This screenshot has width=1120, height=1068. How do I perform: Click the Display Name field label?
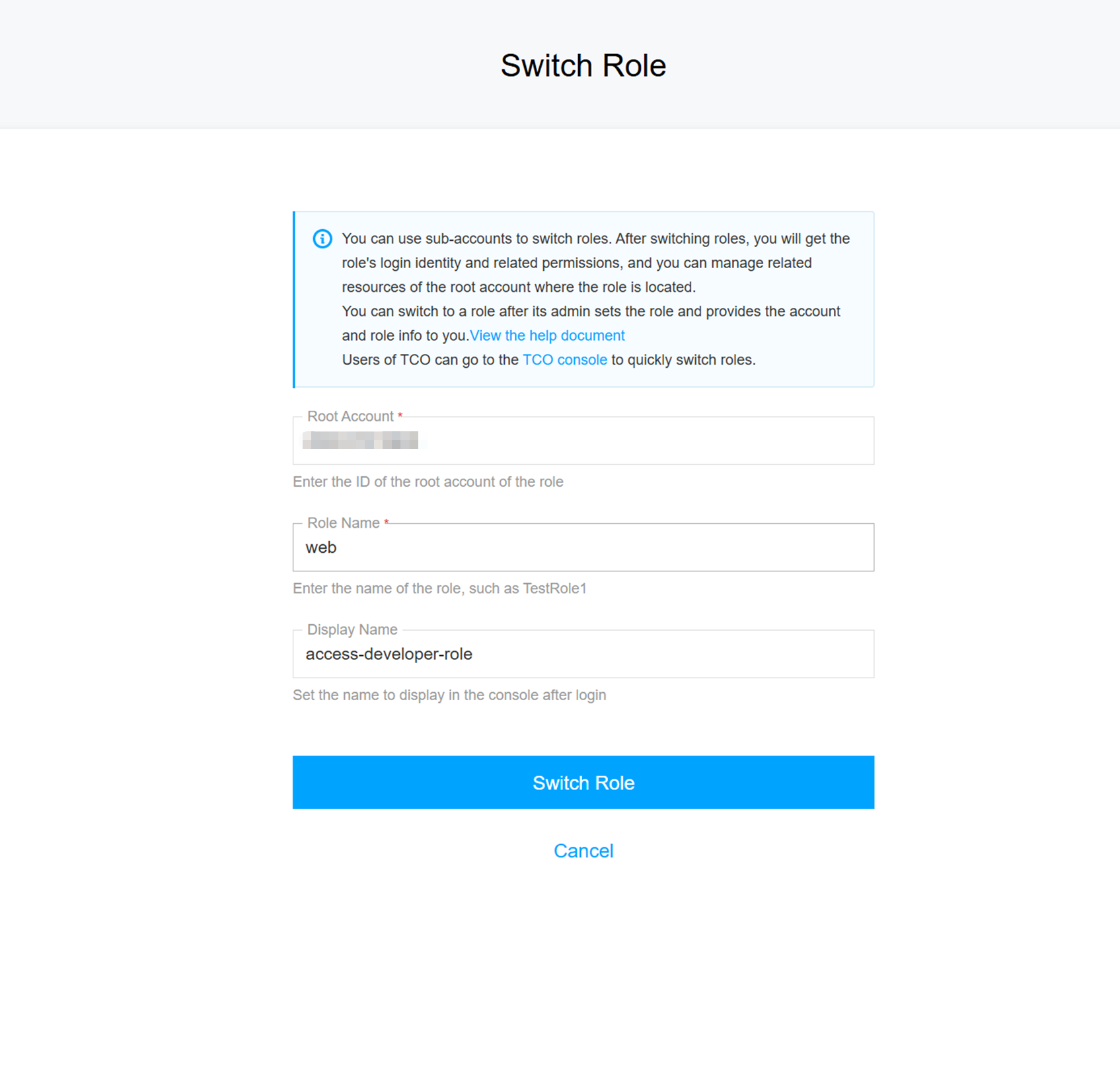coord(352,629)
